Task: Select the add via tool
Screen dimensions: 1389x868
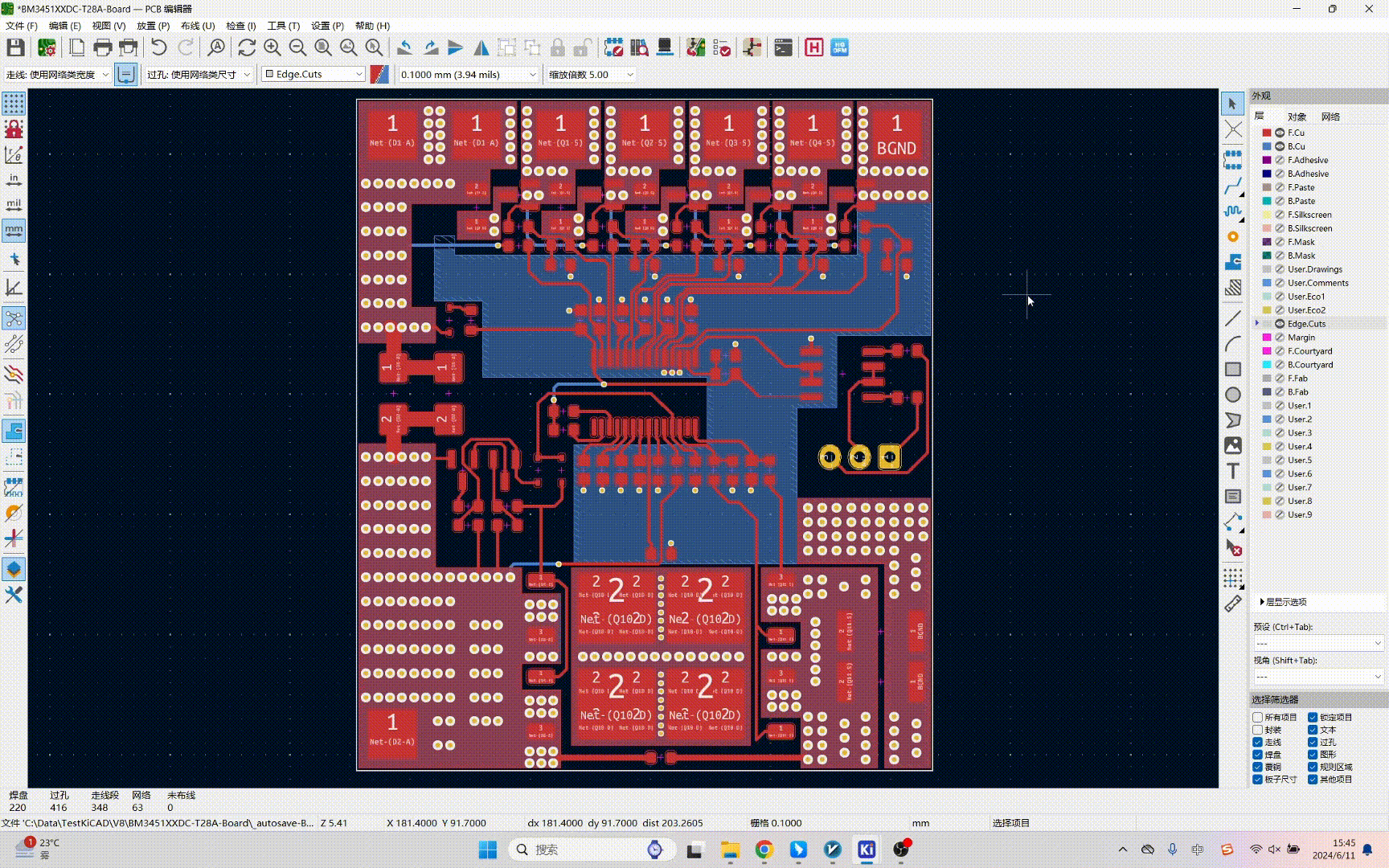Action: click(x=1232, y=237)
